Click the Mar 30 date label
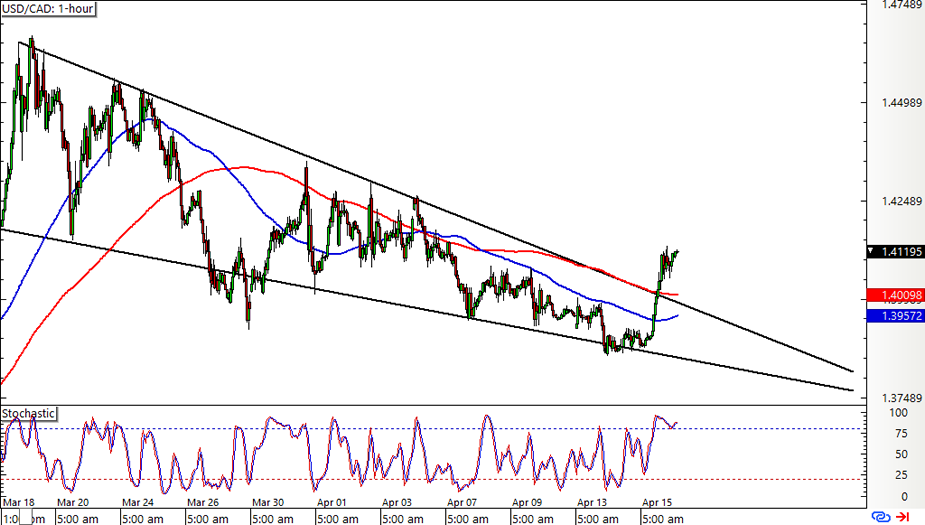The image size is (925, 525). click(x=267, y=503)
